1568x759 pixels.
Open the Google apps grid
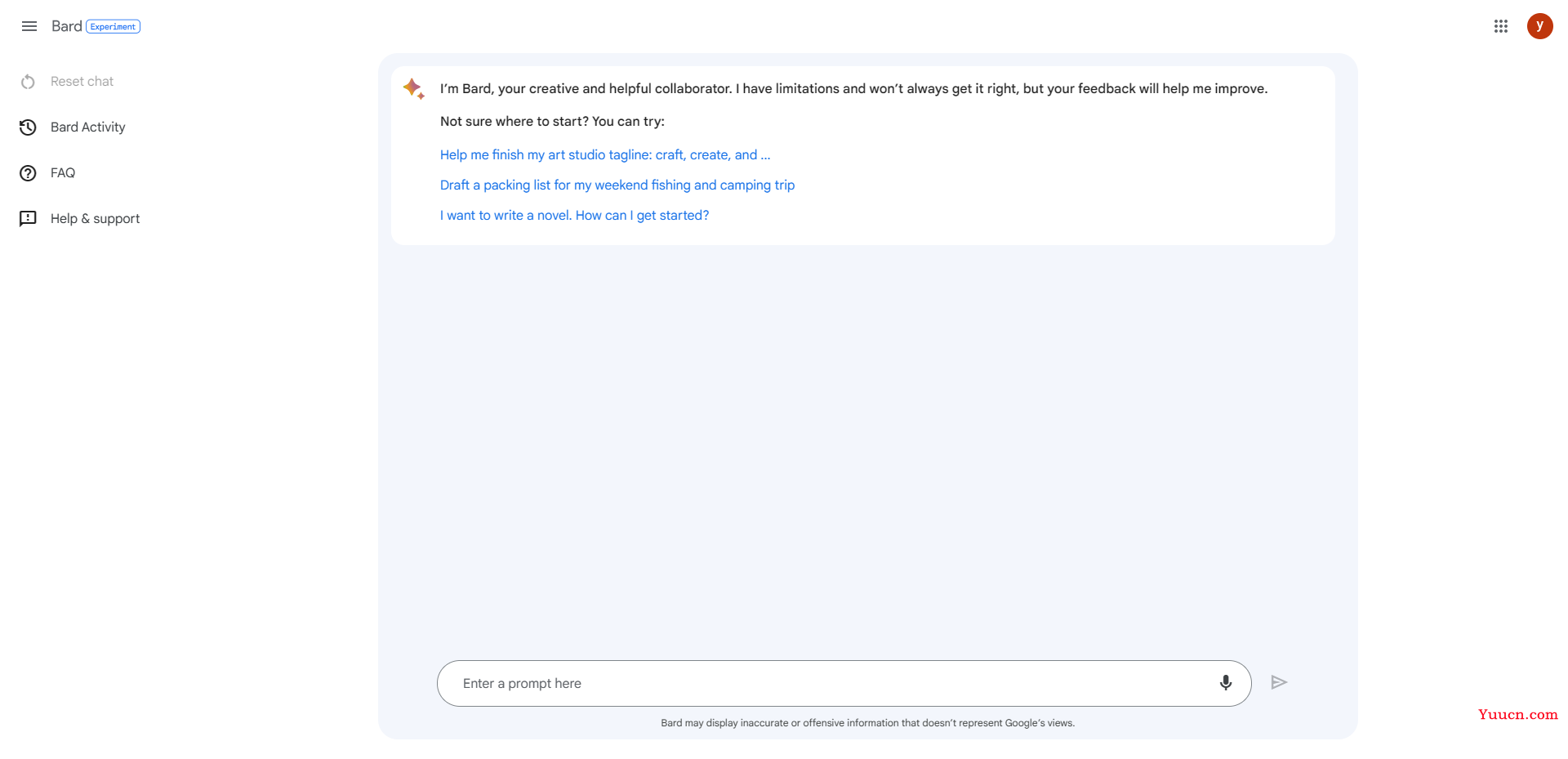[1501, 26]
